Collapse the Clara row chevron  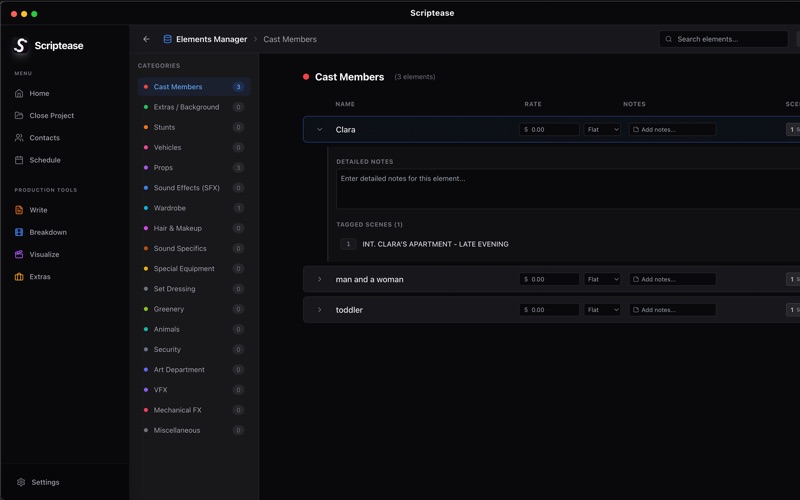click(x=319, y=130)
